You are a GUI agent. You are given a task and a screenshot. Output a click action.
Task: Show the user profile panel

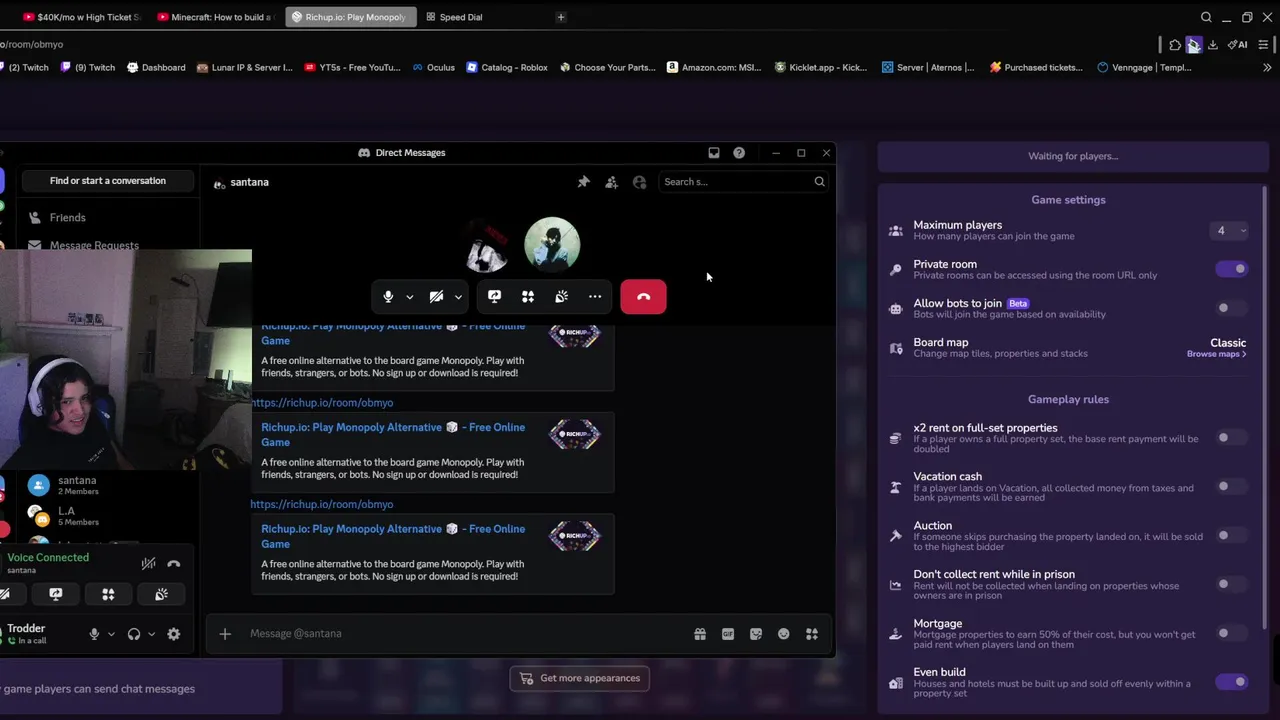(640, 182)
